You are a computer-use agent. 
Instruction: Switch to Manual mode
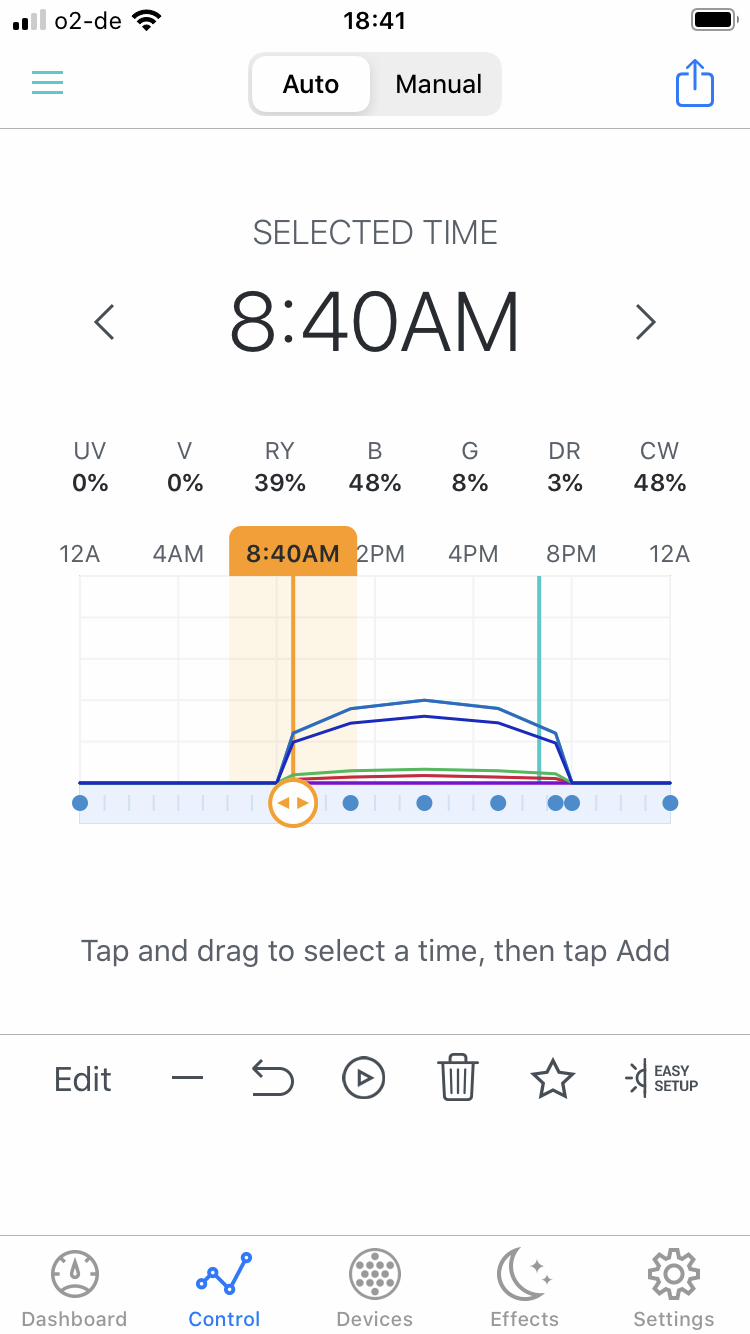(438, 84)
